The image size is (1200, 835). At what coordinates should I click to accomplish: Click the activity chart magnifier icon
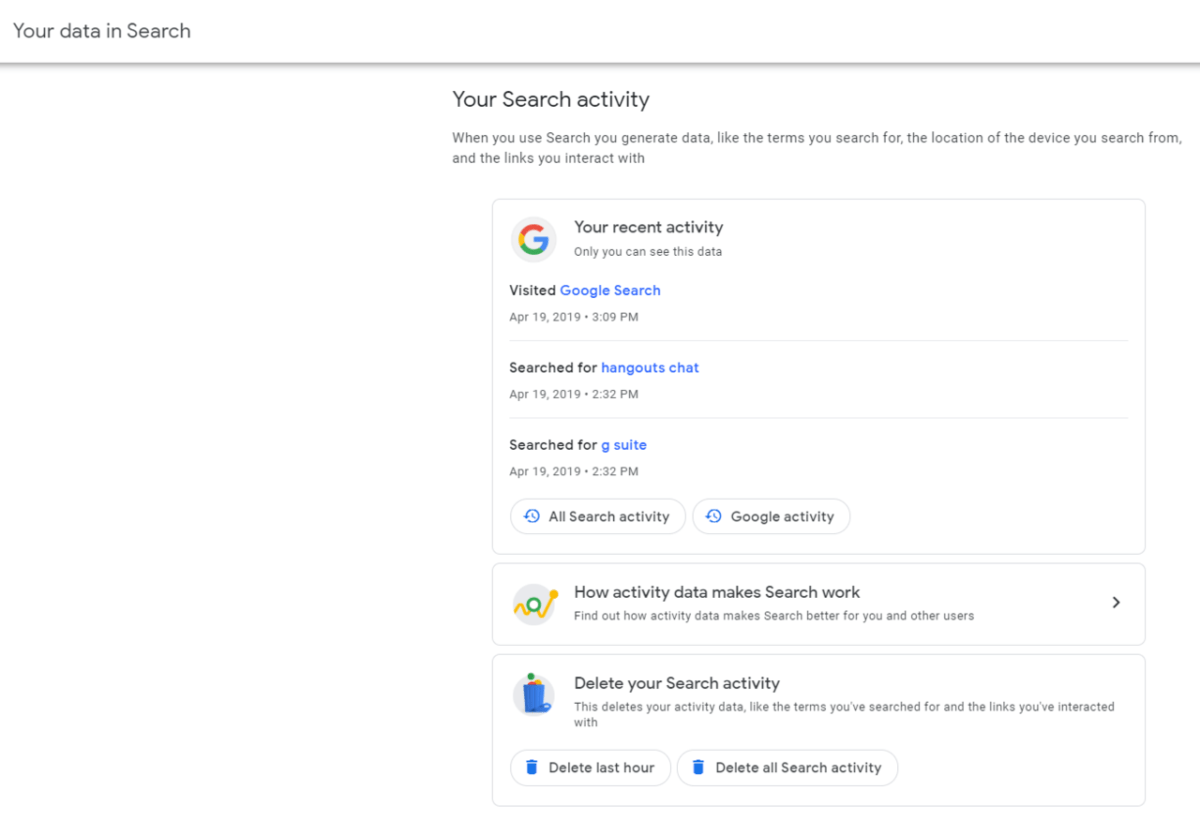pyautogui.click(x=534, y=605)
